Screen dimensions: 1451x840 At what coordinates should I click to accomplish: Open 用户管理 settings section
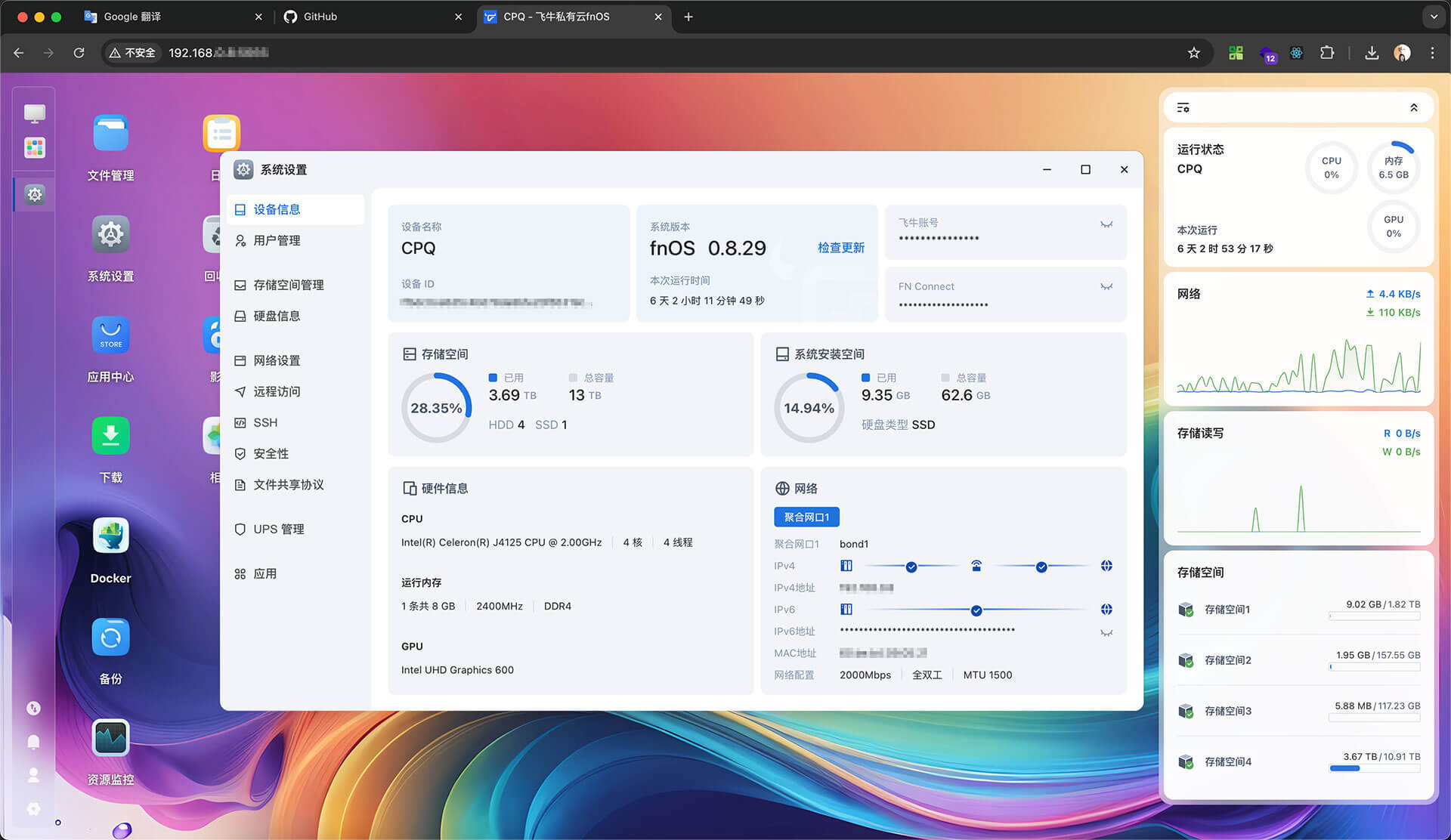point(295,240)
